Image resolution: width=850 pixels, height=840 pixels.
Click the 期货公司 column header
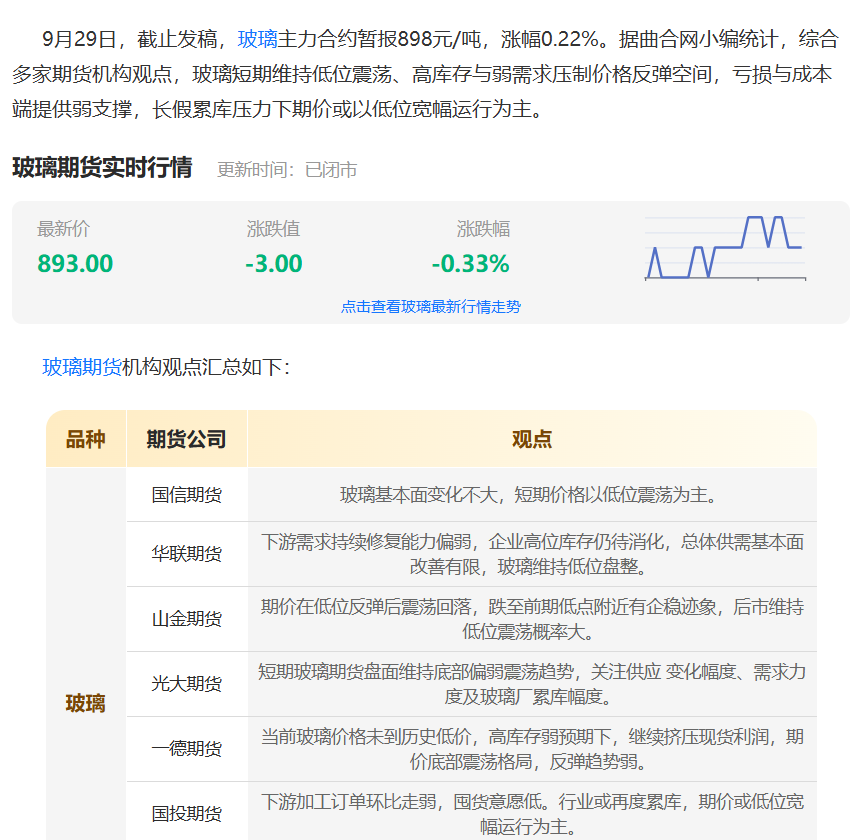click(186, 439)
